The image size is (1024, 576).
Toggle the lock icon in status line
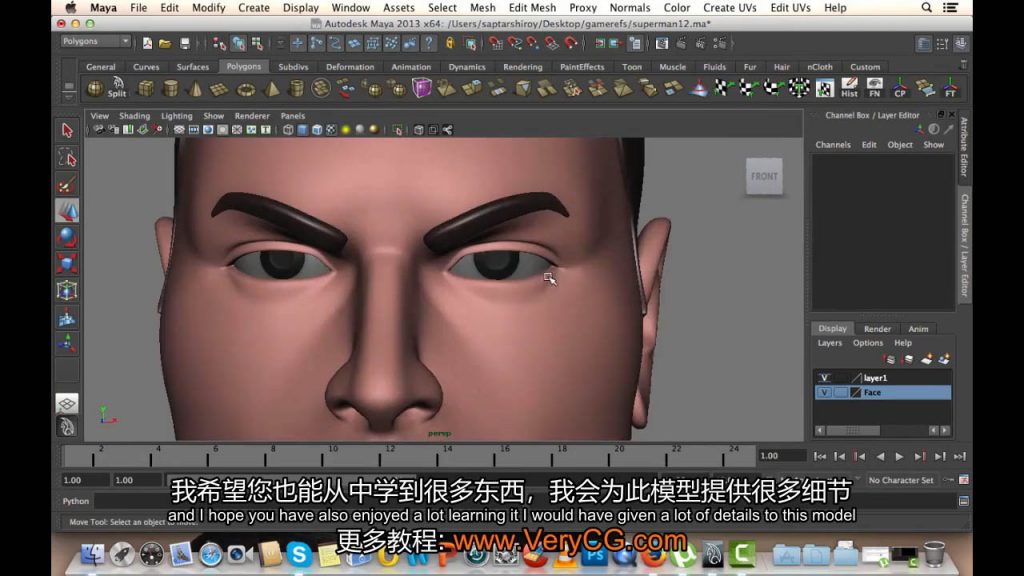pos(450,44)
